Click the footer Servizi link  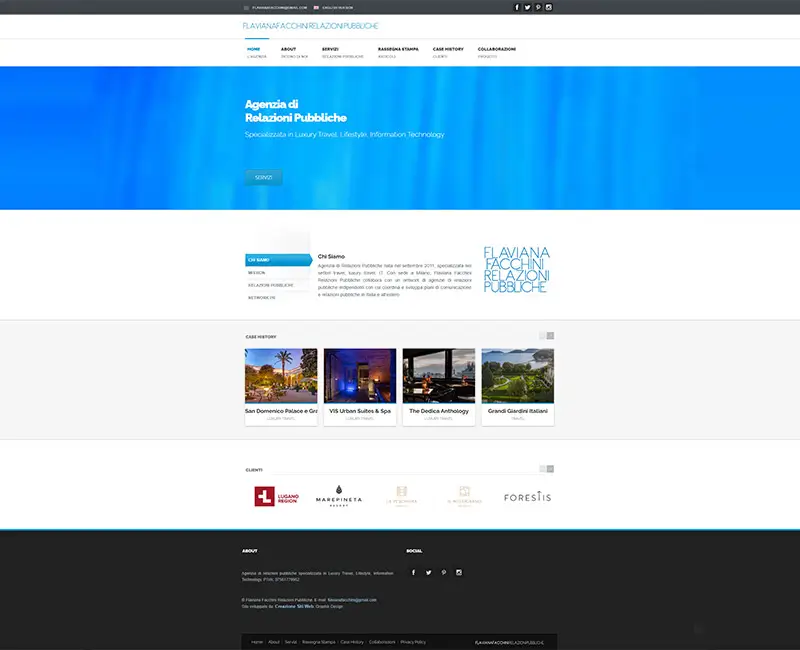pyautogui.click(x=291, y=642)
